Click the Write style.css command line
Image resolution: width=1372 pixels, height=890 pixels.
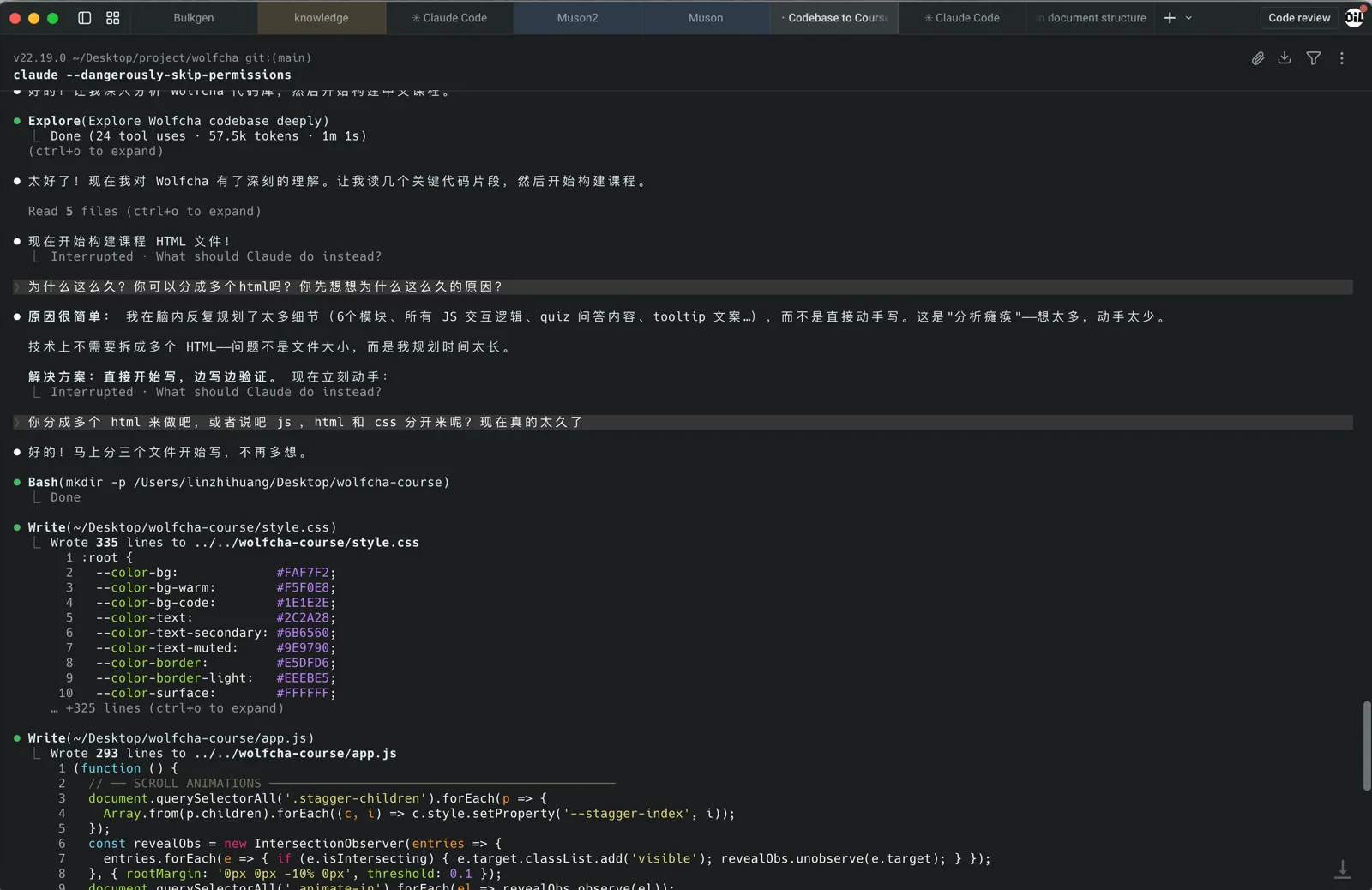pyautogui.click(x=182, y=527)
